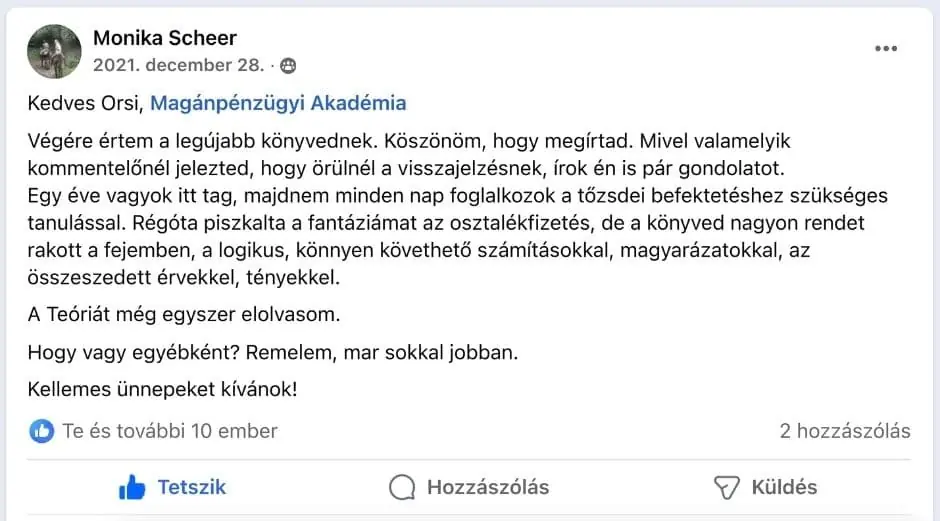Toggle the Tetszik like label
Viewport: 940px width, 521px height.
pyautogui.click(x=192, y=487)
